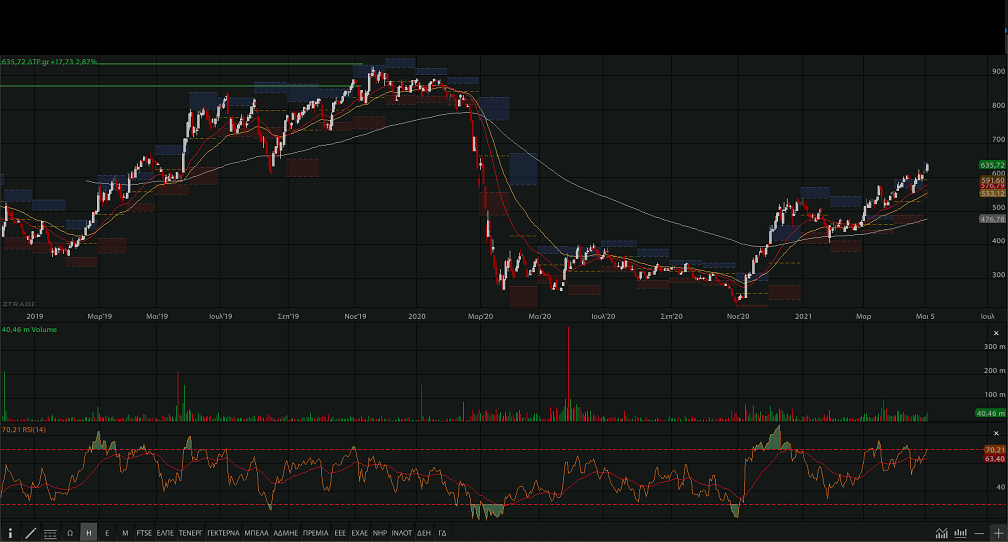Select the E weekly timeframe button
The width and height of the screenshot is (1008, 542).
click(107, 533)
